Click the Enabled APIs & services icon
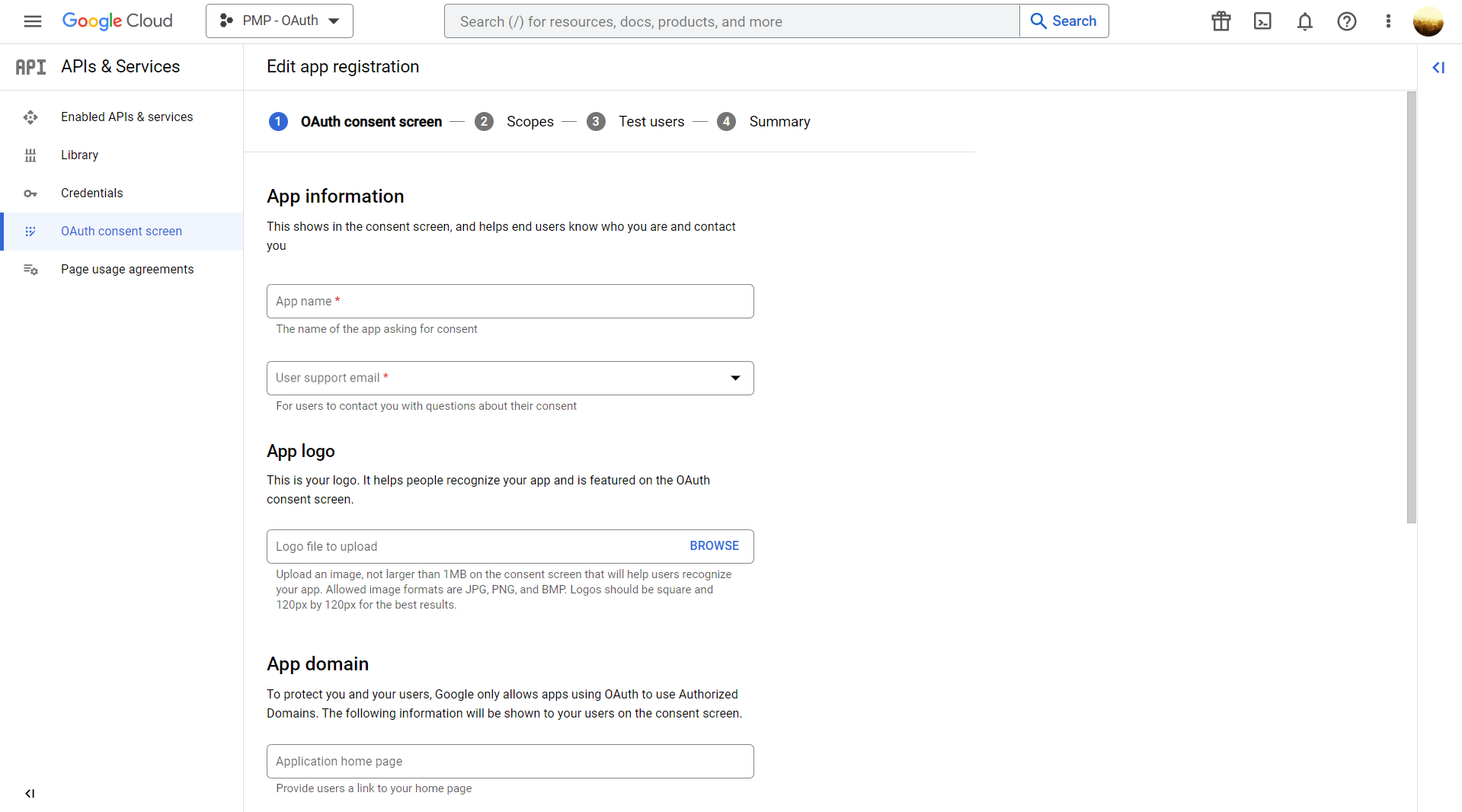This screenshot has width=1462, height=812. click(x=30, y=117)
